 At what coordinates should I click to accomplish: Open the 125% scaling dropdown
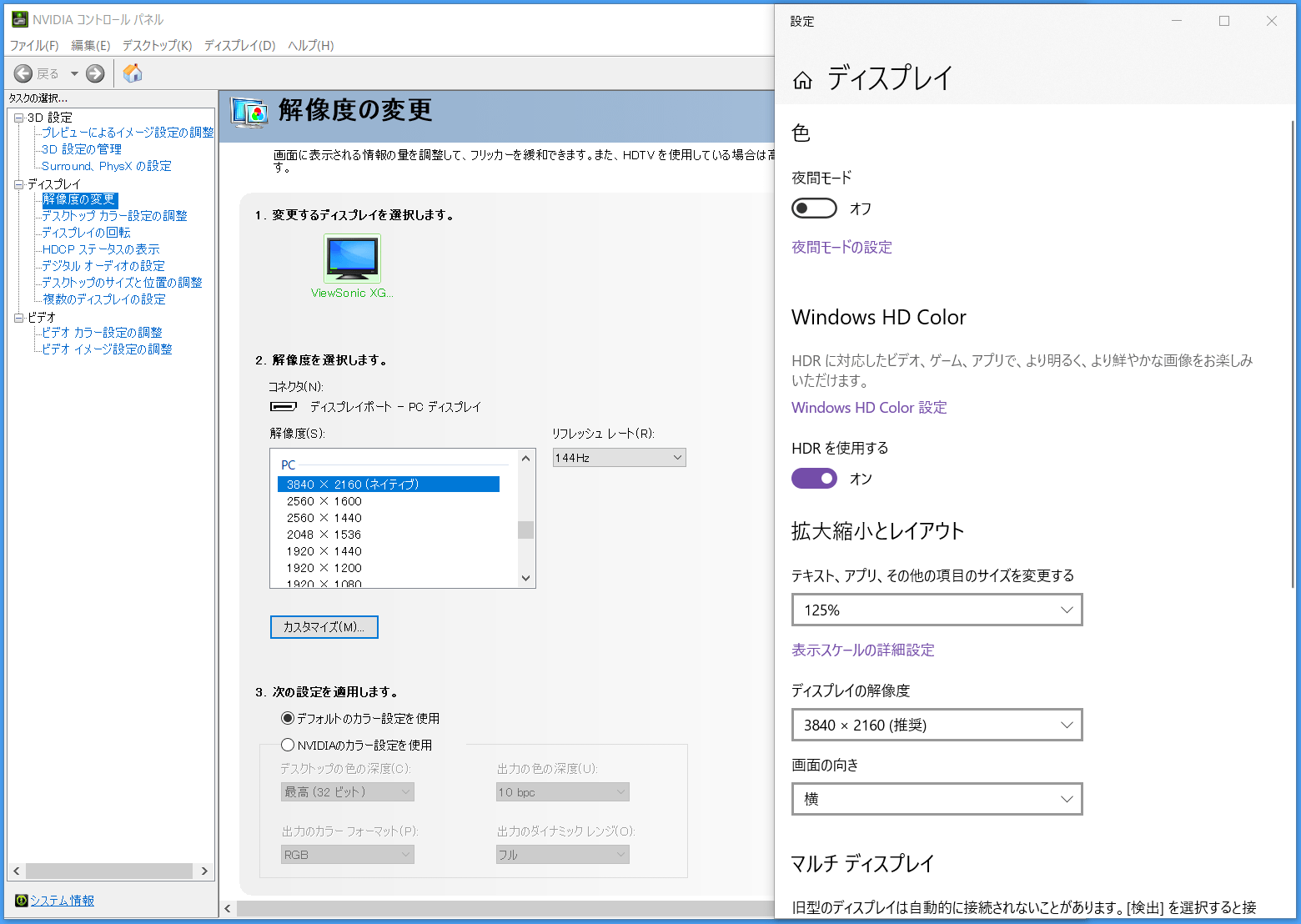937,610
